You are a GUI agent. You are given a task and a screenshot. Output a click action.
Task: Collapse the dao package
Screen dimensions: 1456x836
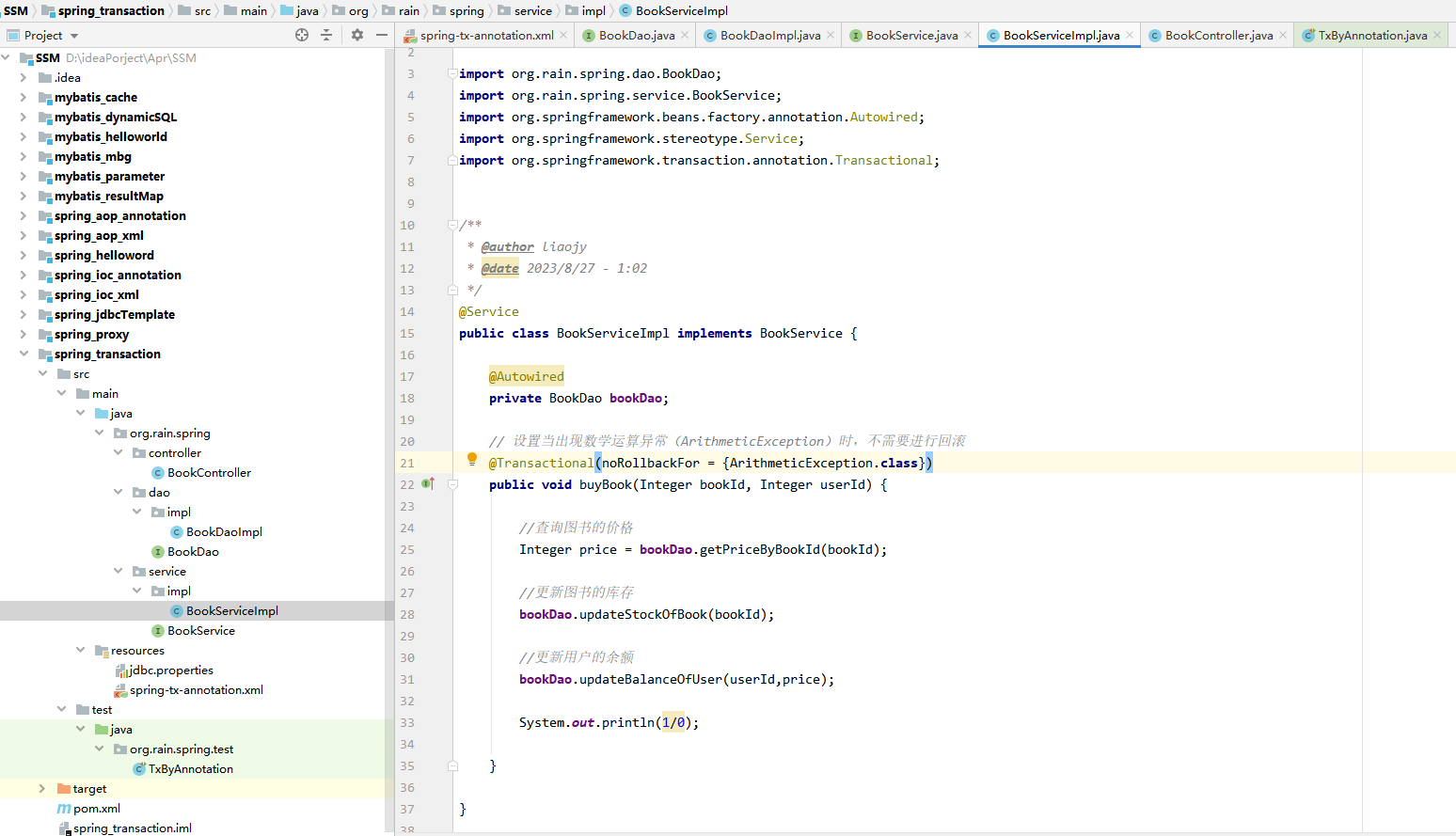(118, 492)
